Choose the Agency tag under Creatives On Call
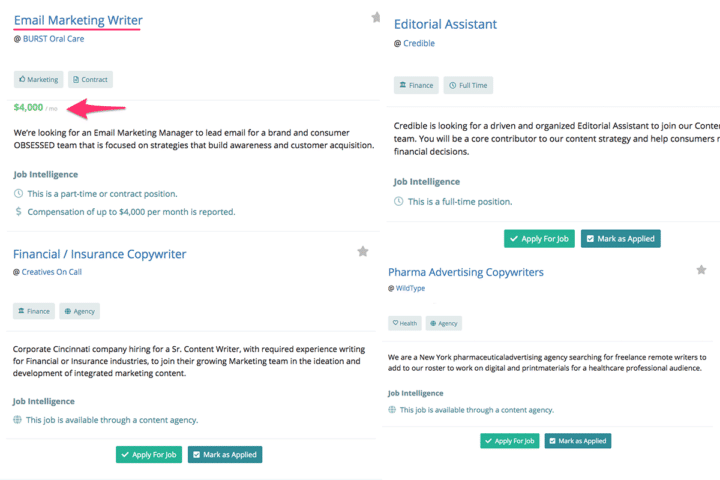720x480 pixels. [x=79, y=311]
